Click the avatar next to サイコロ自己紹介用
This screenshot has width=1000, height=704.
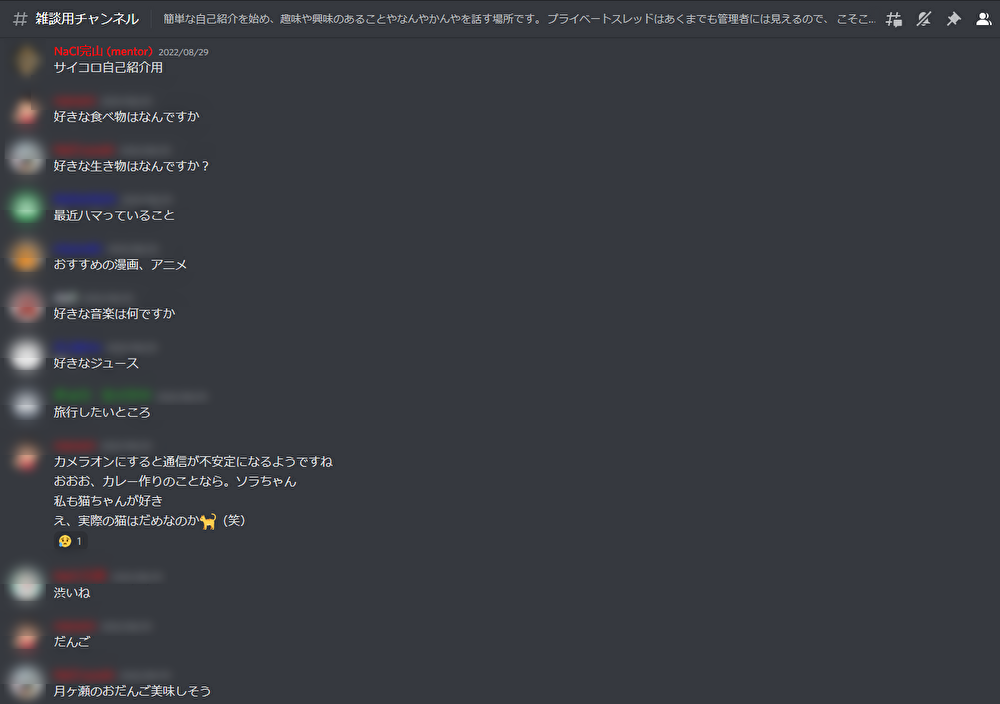[x=26, y=61]
